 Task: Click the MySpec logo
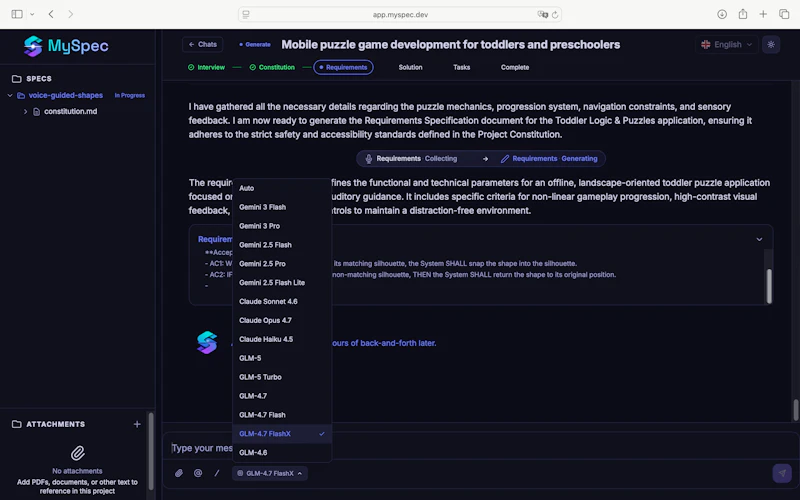(x=66, y=46)
